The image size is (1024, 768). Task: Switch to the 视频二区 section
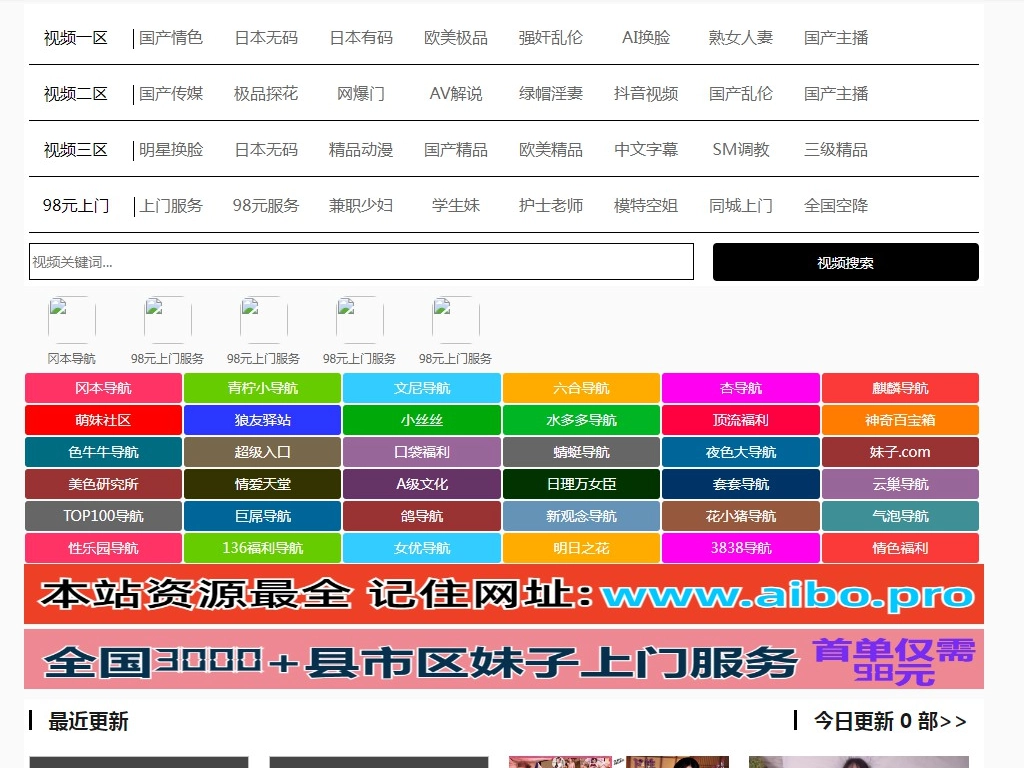75,94
